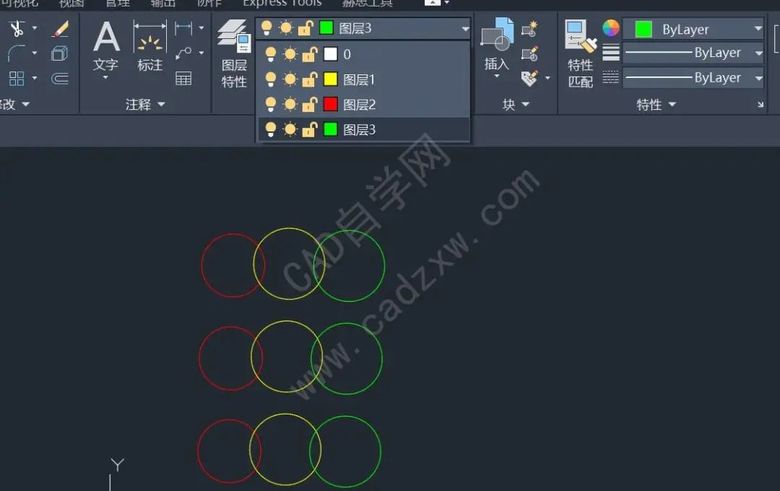Select the Table icon in annotation panel
The image size is (780, 491).
(x=184, y=78)
